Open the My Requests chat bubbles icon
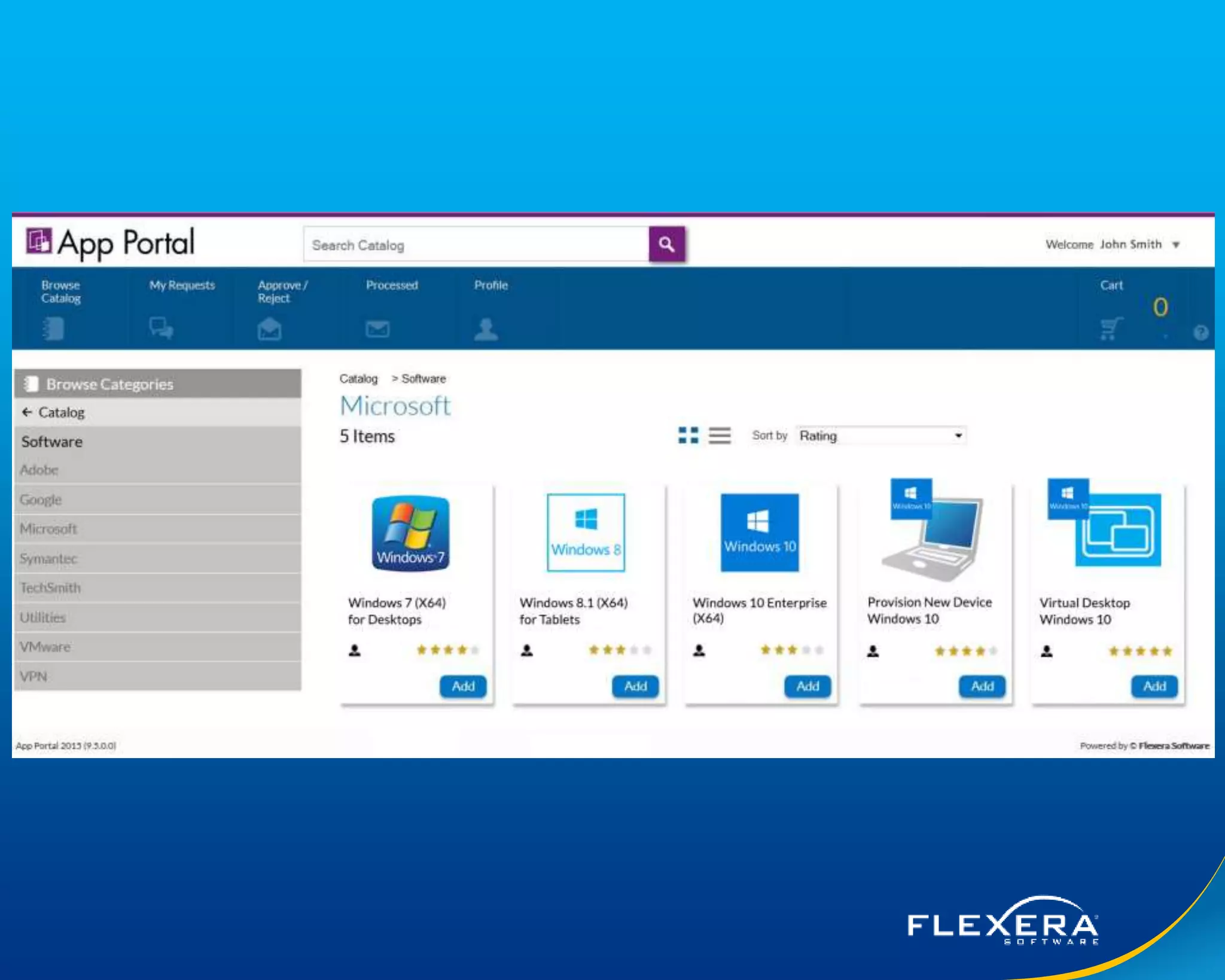 tap(161, 328)
